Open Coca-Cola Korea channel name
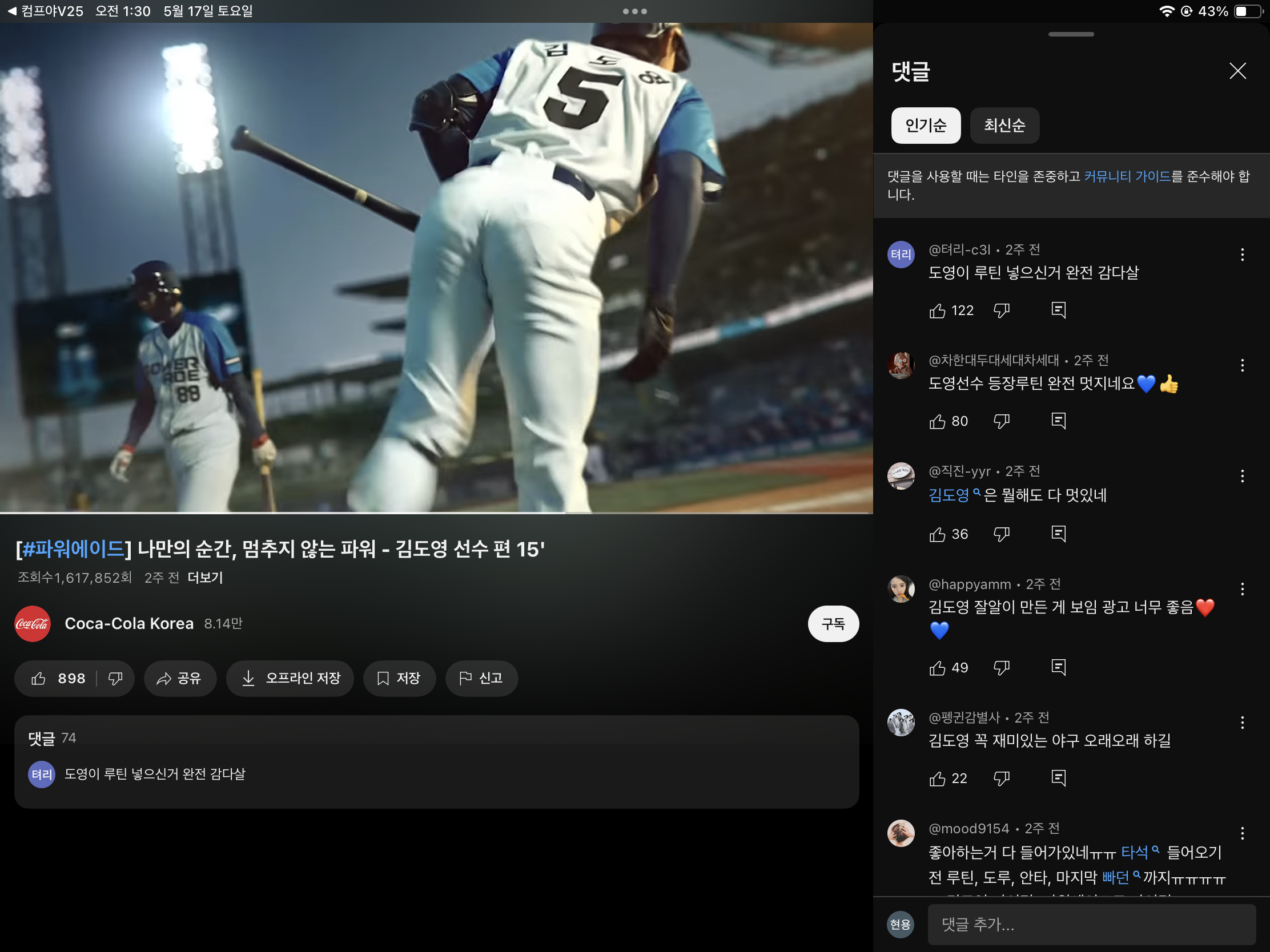The image size is (1270, 952). pyautogui.click(x=129, y=623)
